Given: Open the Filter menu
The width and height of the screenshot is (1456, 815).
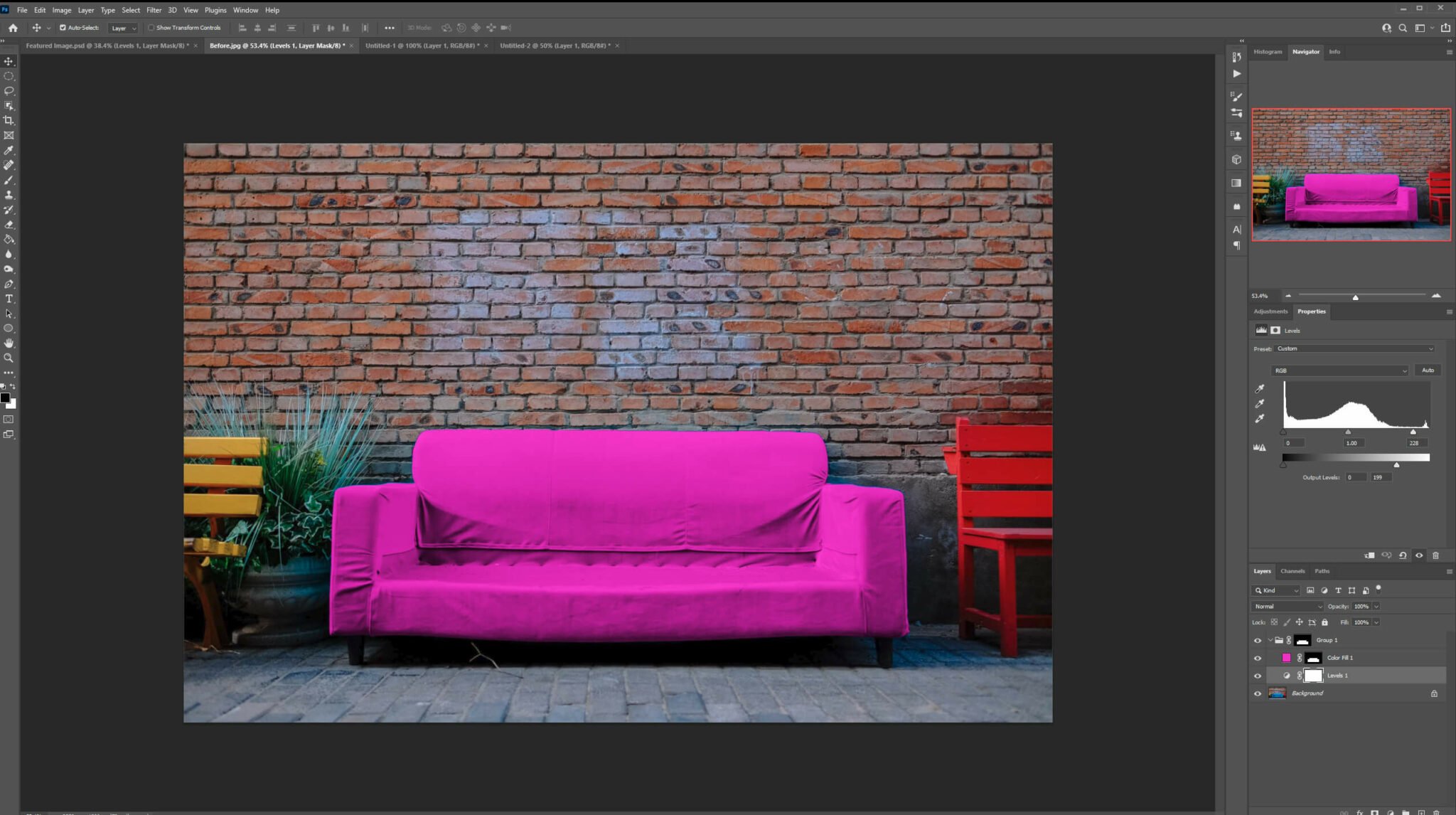Looking at the screenshot, I should pos(154,10).
